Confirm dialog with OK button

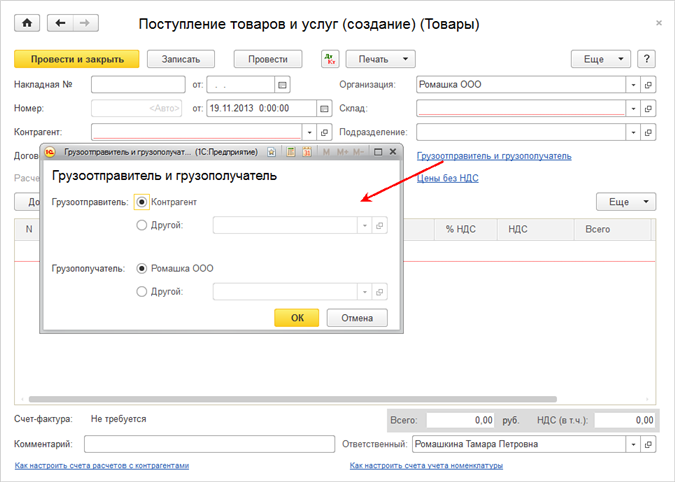pos(297,318)
